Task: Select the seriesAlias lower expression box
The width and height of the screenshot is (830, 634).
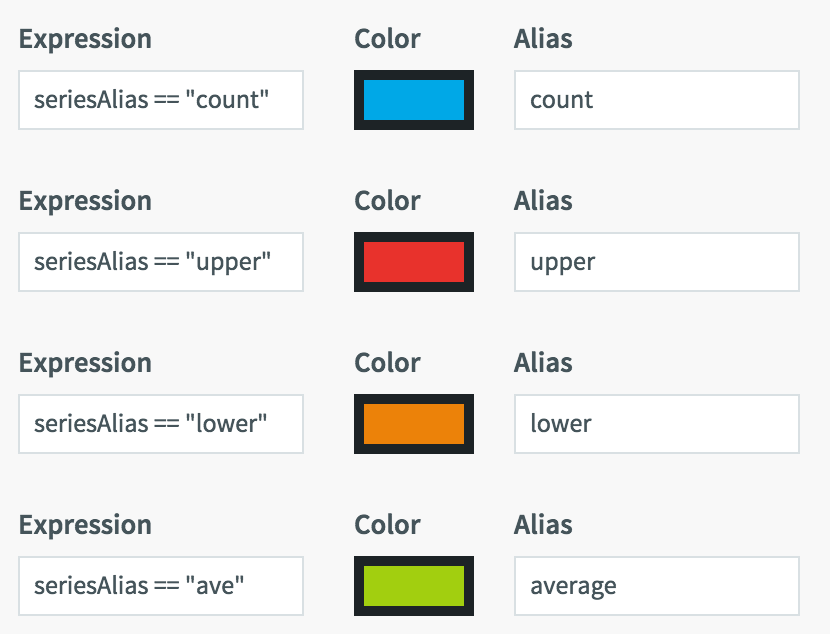Action: (160, 424)
